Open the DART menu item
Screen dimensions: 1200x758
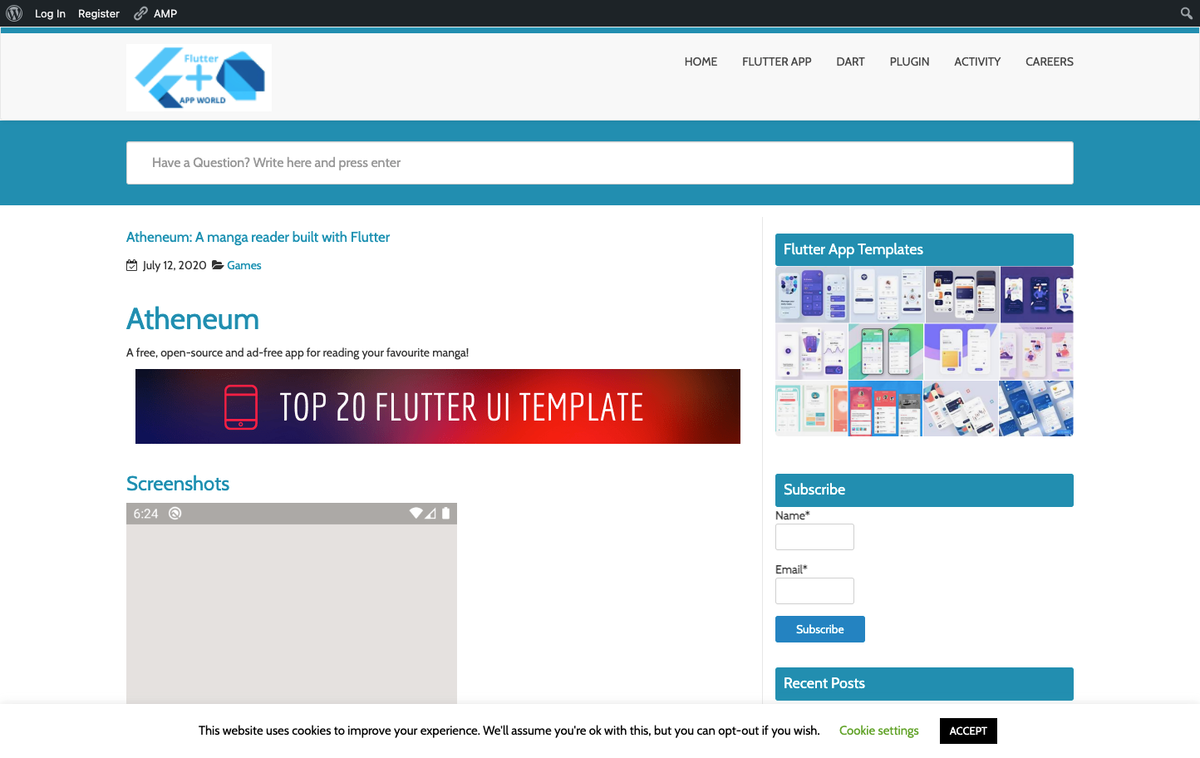(x=851, y=61)
